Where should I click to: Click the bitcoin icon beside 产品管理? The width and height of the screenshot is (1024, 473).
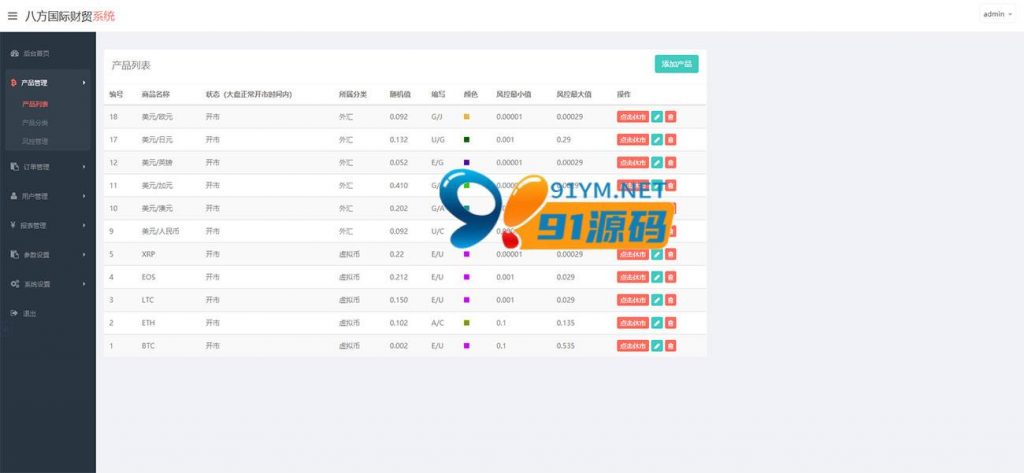click(14, 83)
